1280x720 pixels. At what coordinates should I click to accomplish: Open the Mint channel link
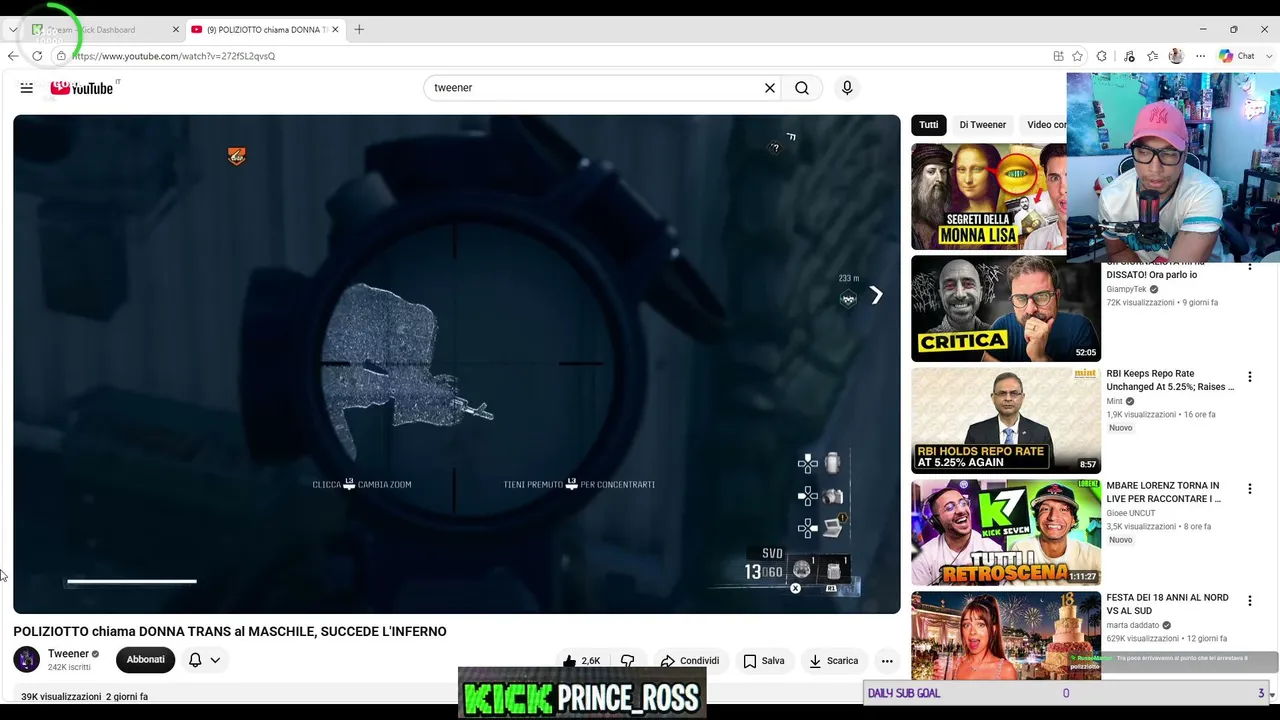[x=1114, y=401]
